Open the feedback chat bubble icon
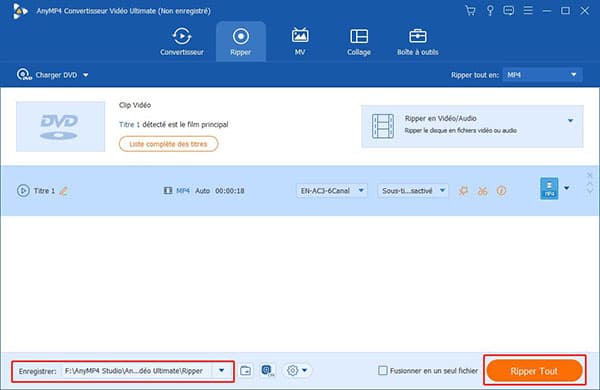Screen dimensions: 600x390 (x=509, y=11)
